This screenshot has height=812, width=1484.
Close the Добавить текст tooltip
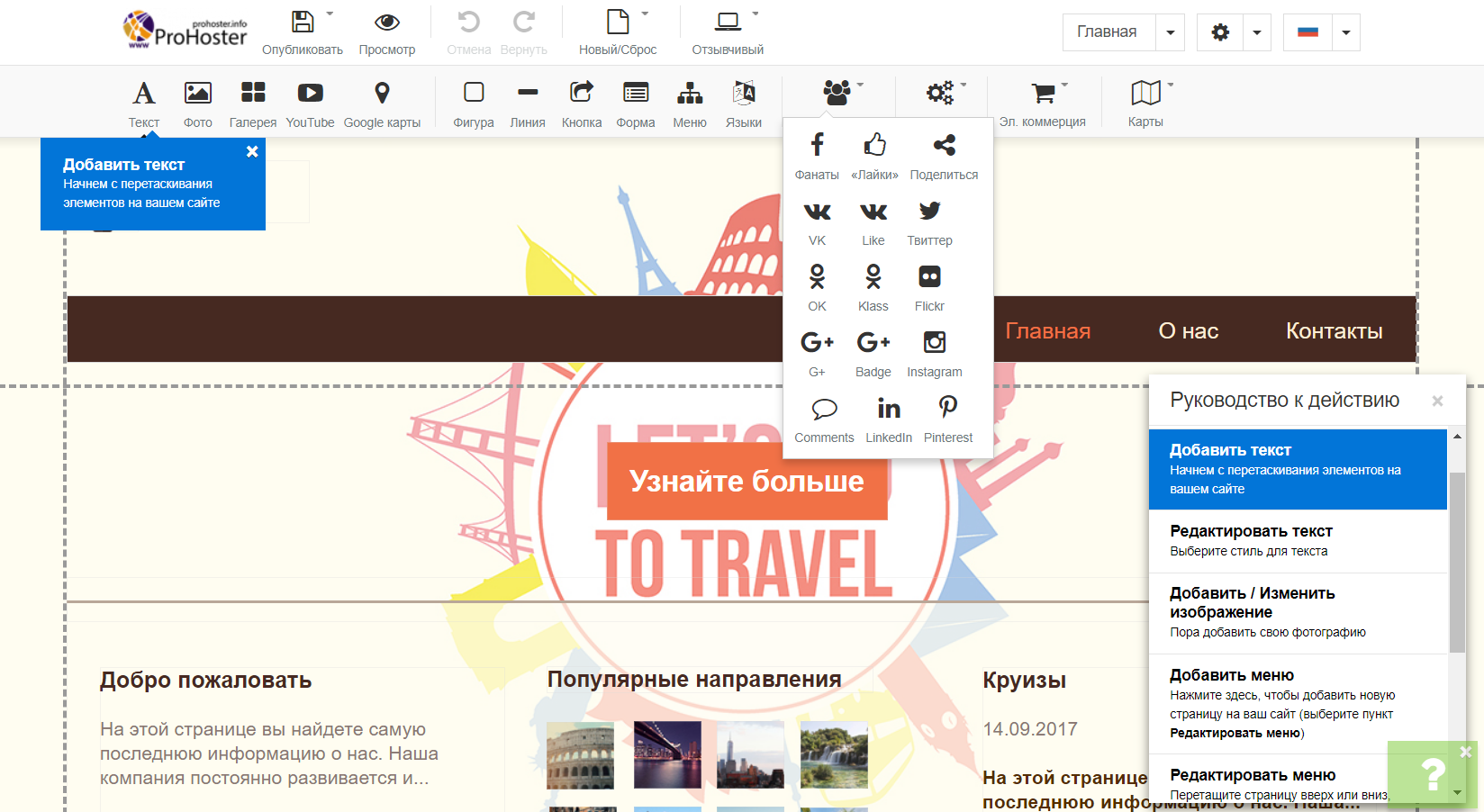point(252,152)
